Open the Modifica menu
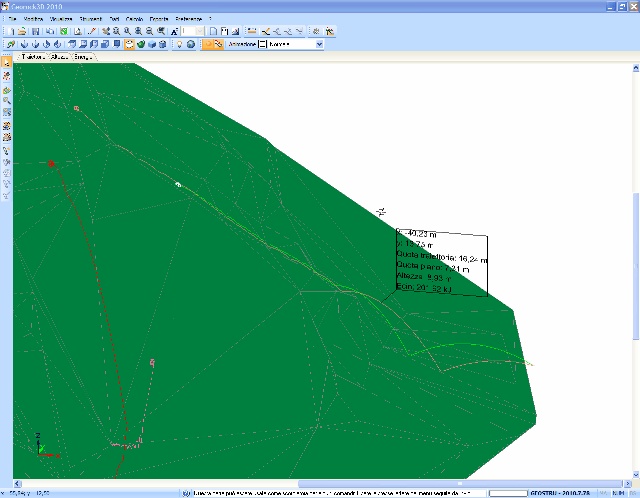The image size is (640, 498). [x=33, y=19]
